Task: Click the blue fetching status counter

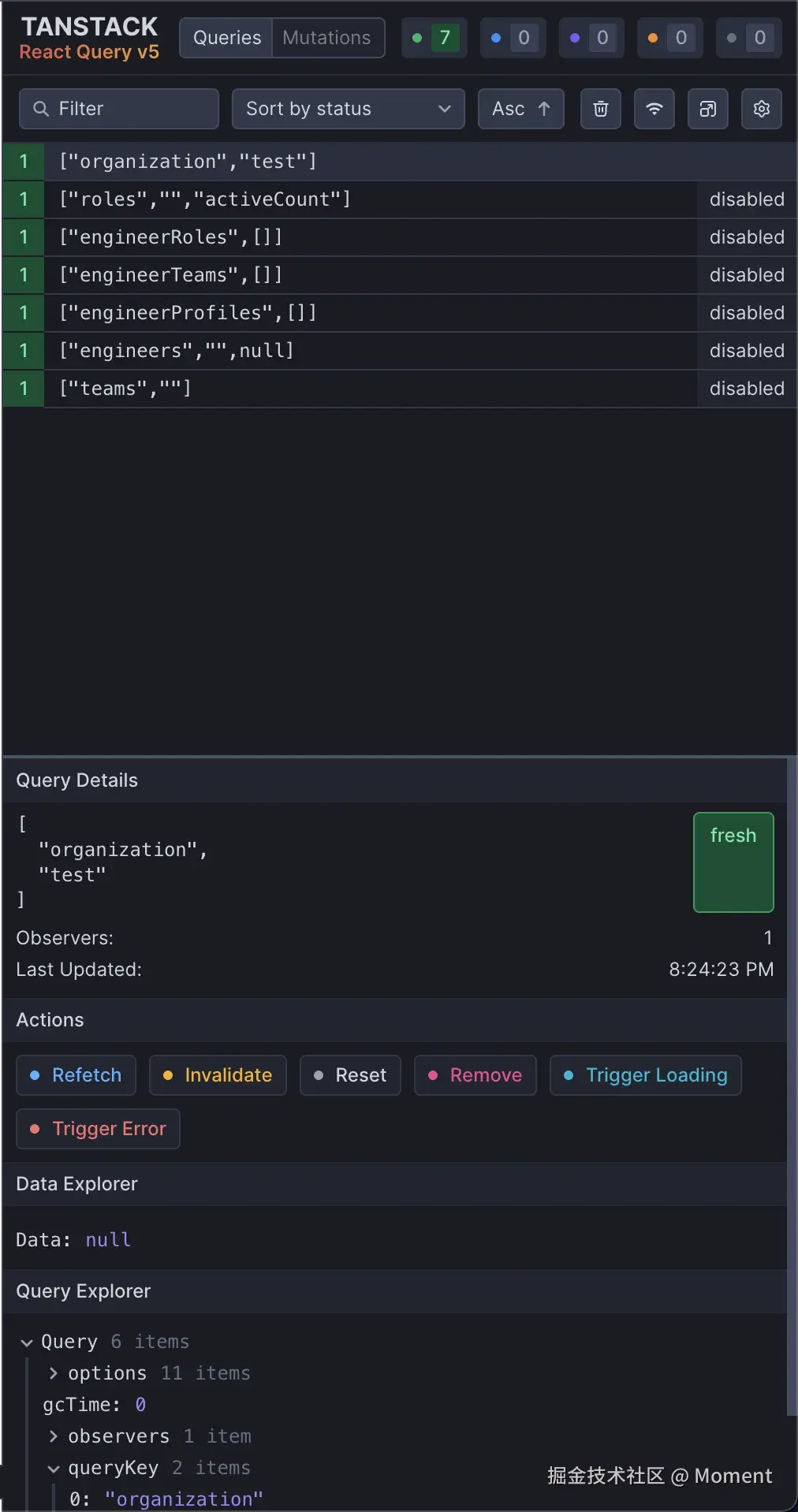Action: [x=513, y=38]
